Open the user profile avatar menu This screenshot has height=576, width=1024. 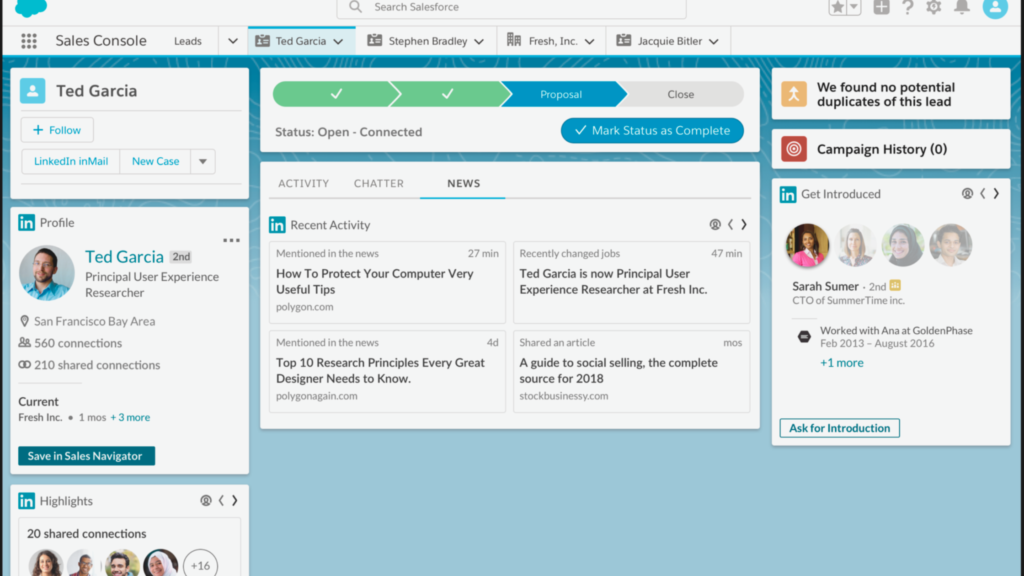[995, 7]
